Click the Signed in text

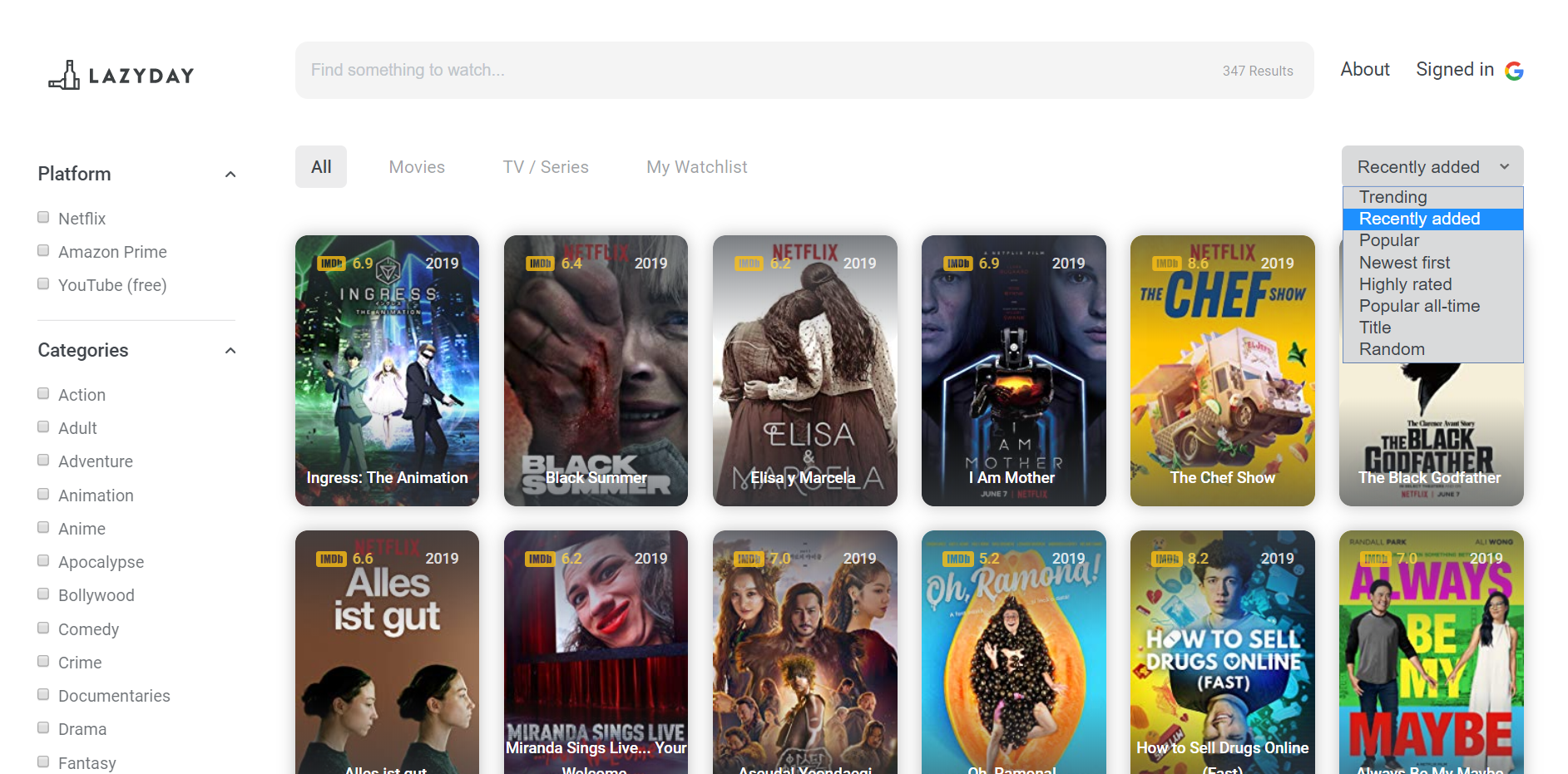click(1455, 70)
